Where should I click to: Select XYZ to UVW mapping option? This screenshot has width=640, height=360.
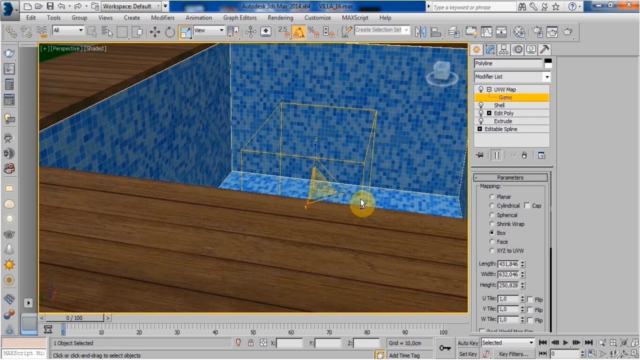492,251
